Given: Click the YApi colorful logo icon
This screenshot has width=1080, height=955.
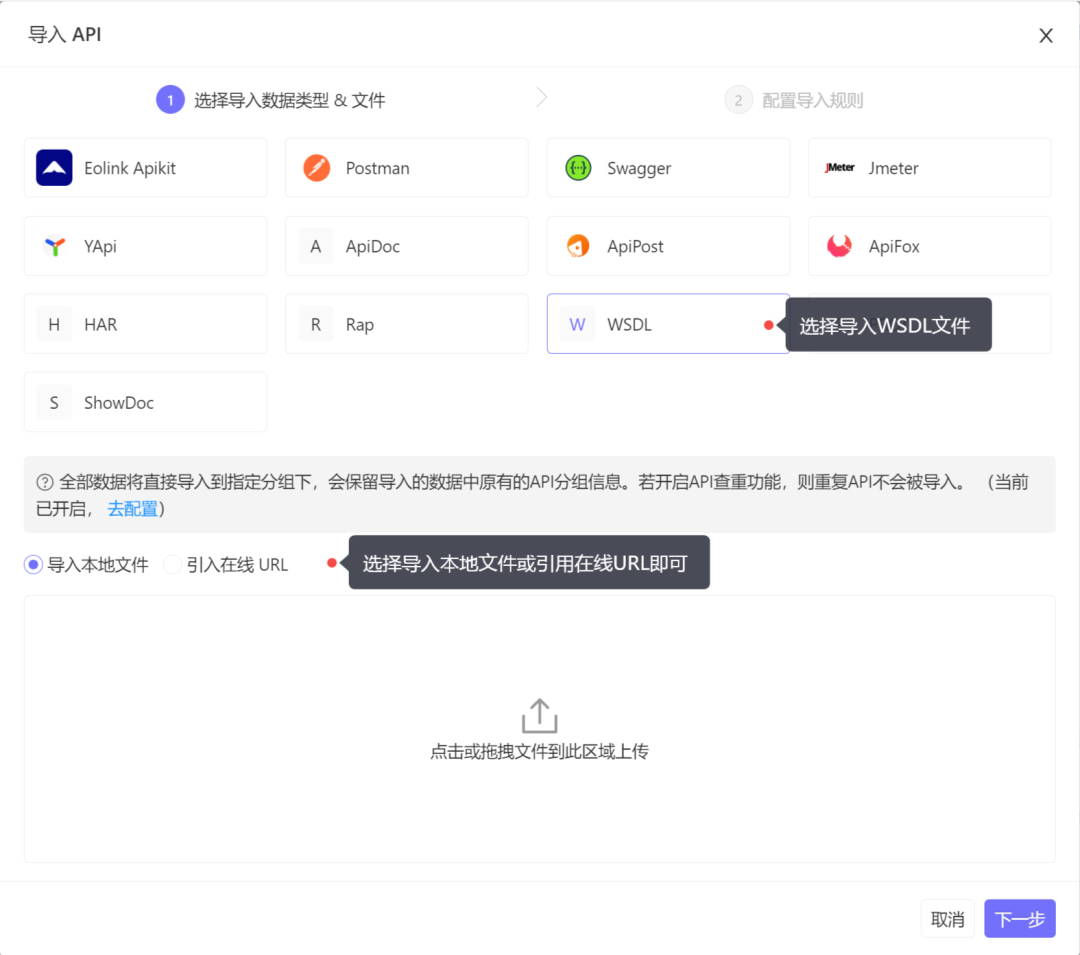Looking at the screenshot, I should point(54,246).
